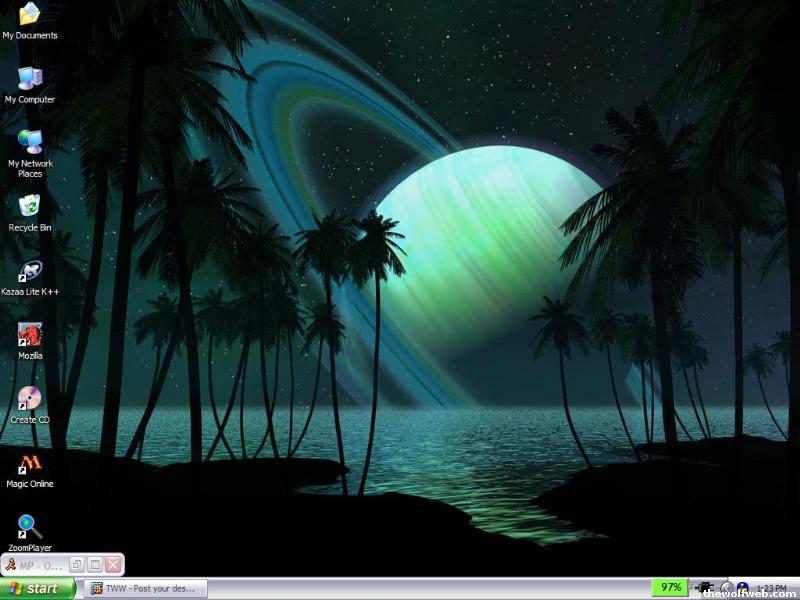Switch to the TWW - Post your desktop taskbar window
Screen dimensions: 800x600
145,588
